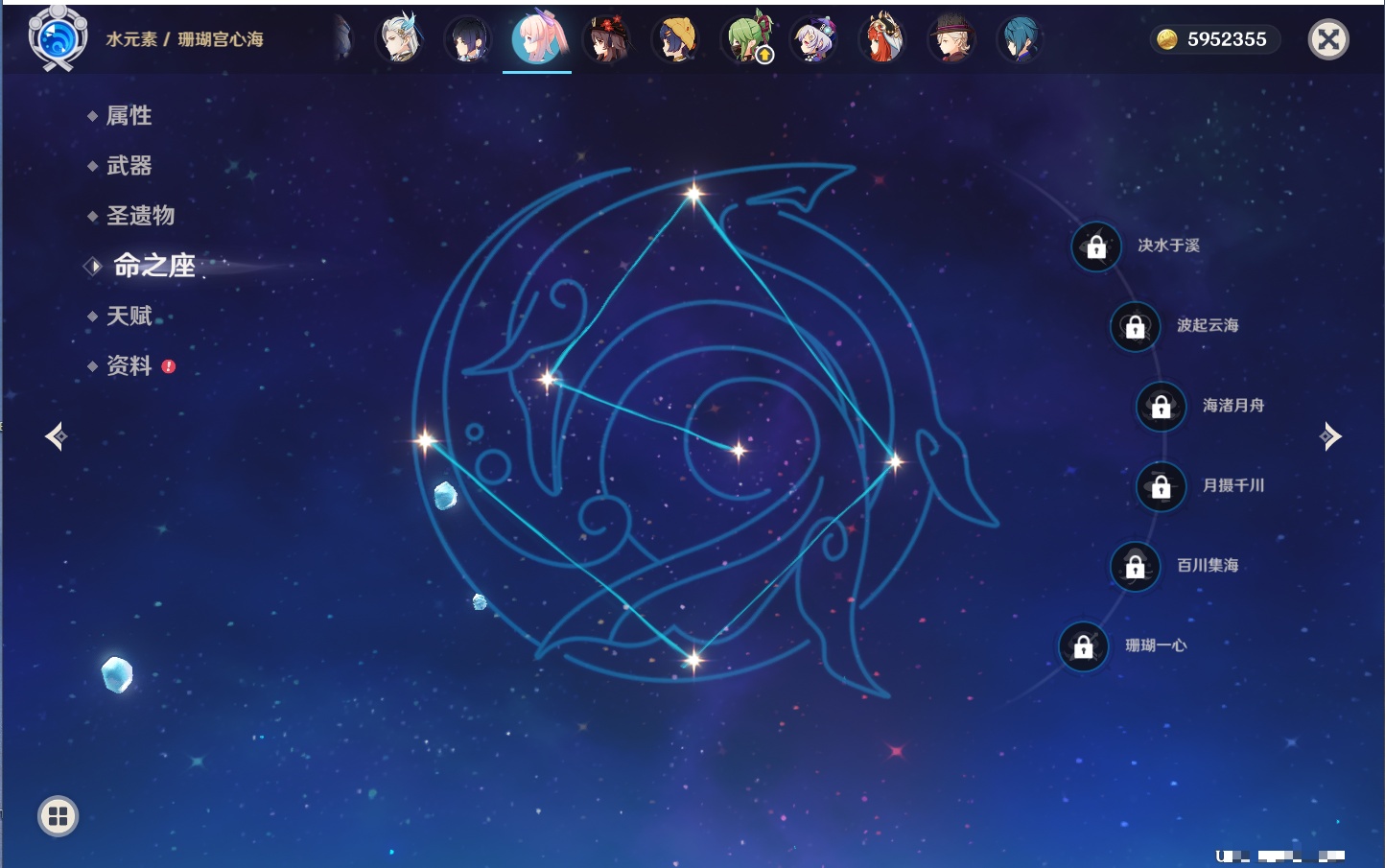This screenshot has height=868, width=1385.
Task: Select the pink-haired Kokomi avatar
Action: click(x=537, y=37)
